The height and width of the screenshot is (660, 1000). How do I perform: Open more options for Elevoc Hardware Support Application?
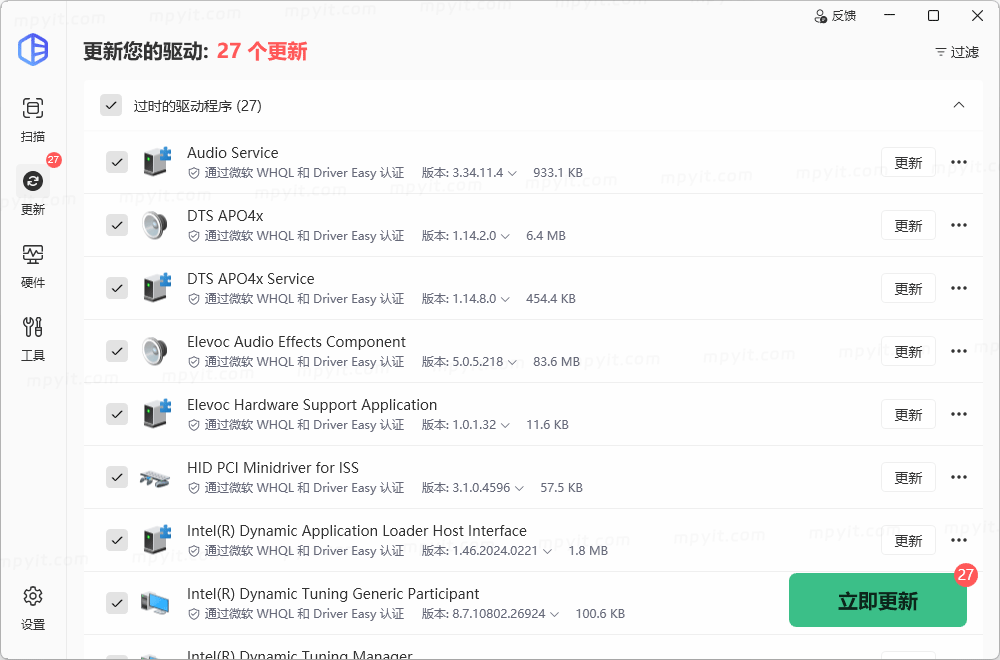[959, 414]
